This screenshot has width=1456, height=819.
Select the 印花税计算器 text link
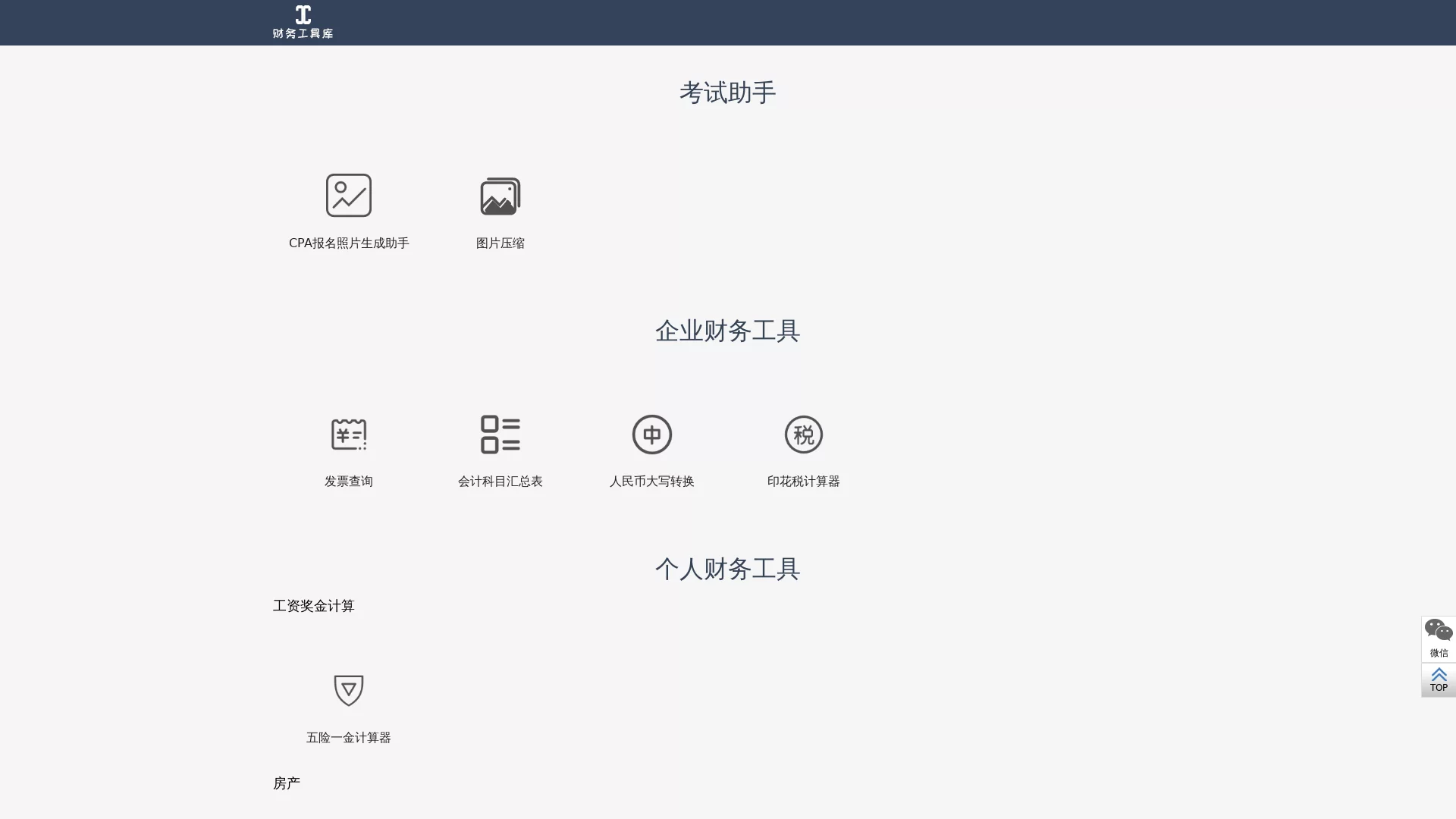click(804, 481)
